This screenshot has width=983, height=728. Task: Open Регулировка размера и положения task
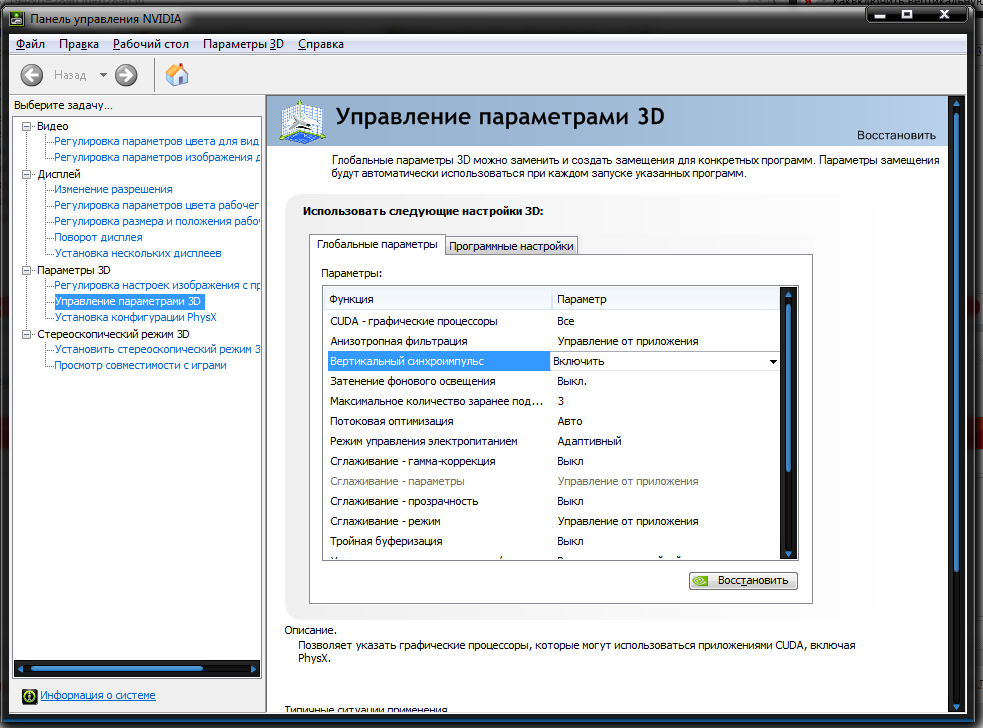click(x=157, y=221)
